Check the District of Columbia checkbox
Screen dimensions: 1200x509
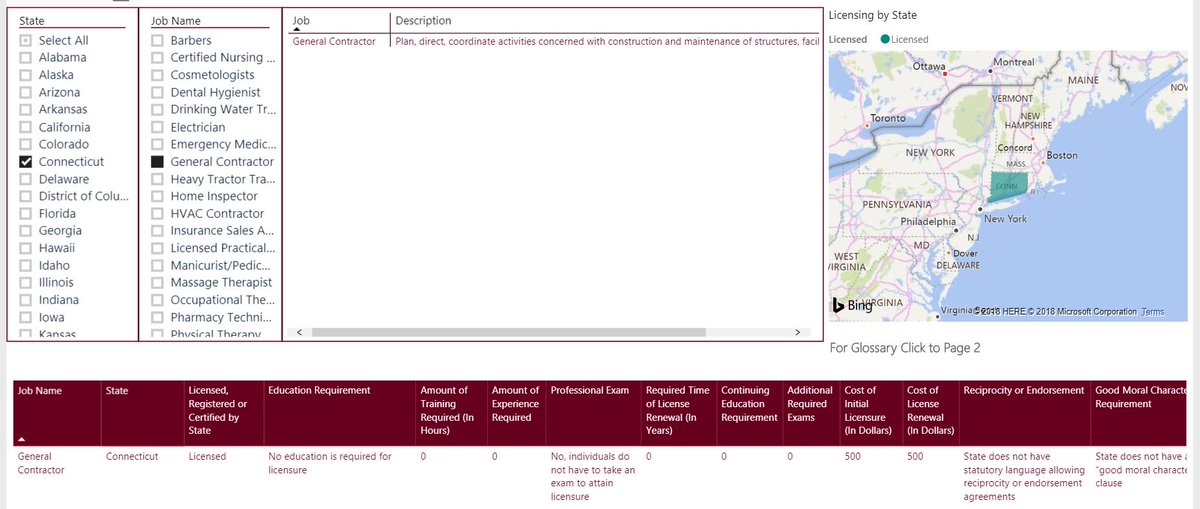coord(26,196)
